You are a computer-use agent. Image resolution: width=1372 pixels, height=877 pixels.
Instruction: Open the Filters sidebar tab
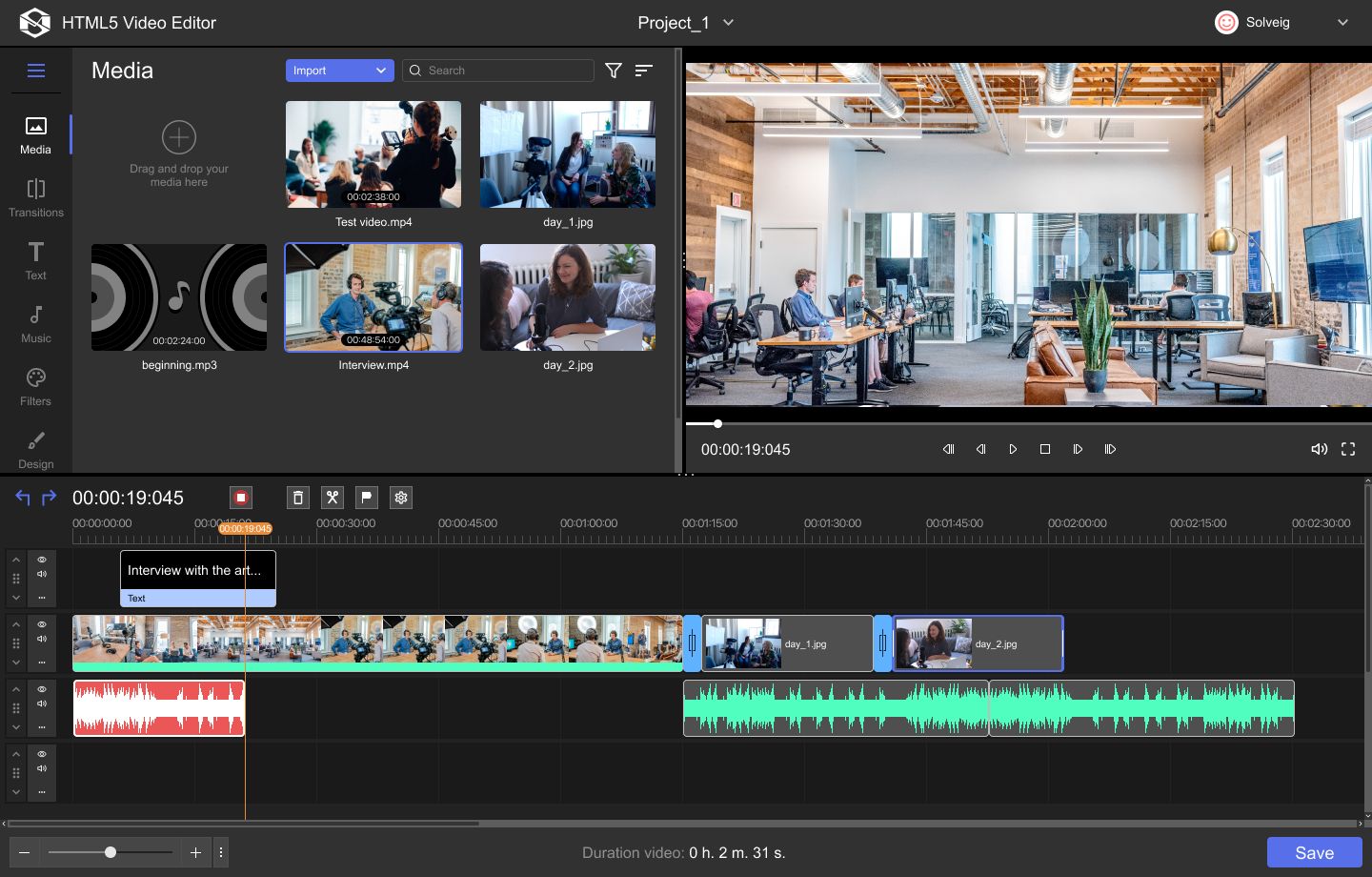[35, 386]
